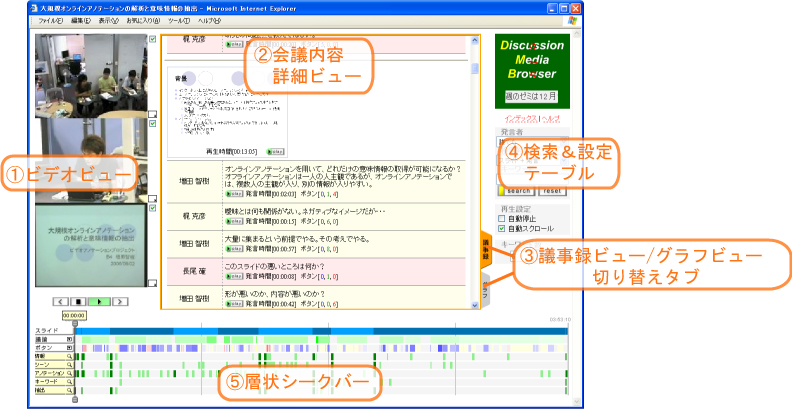Disable the 自動スクロール option
Screen dimensions: 792x409
(x=502, y=228)
